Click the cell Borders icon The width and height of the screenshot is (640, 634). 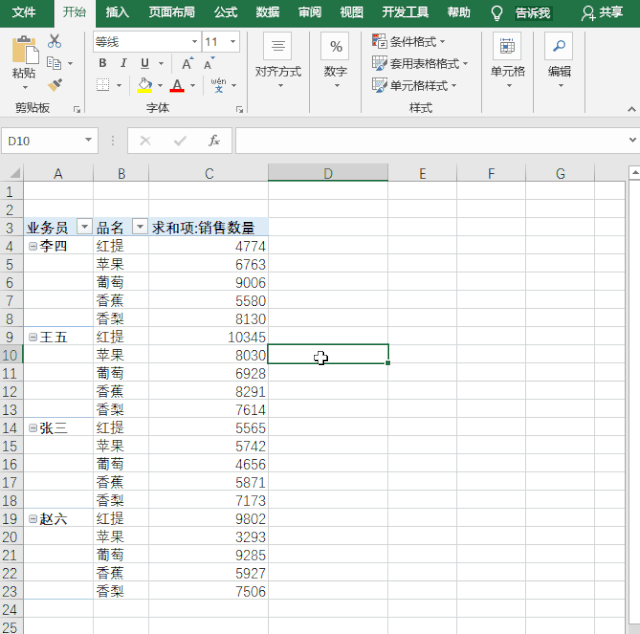[x=102, y=85]
